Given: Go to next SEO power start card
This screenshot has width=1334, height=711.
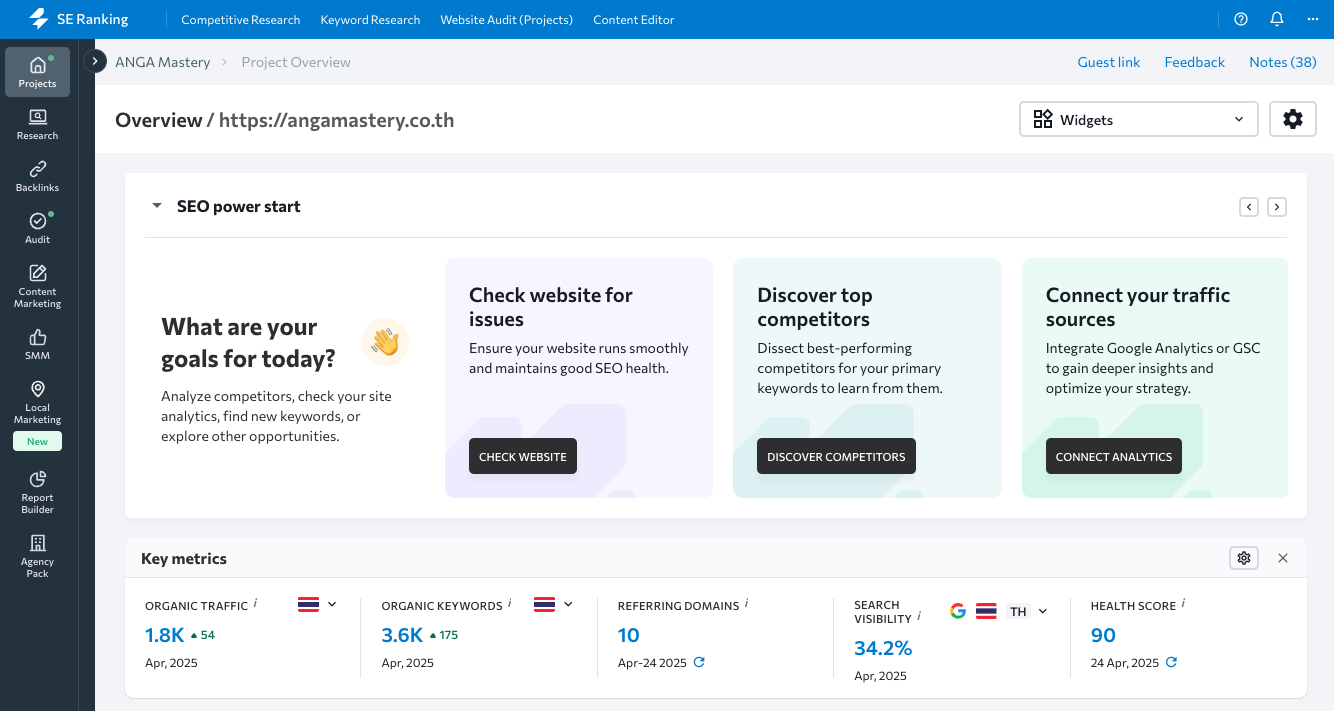Looking at the screenshot, I should (x=1277, y=207).
